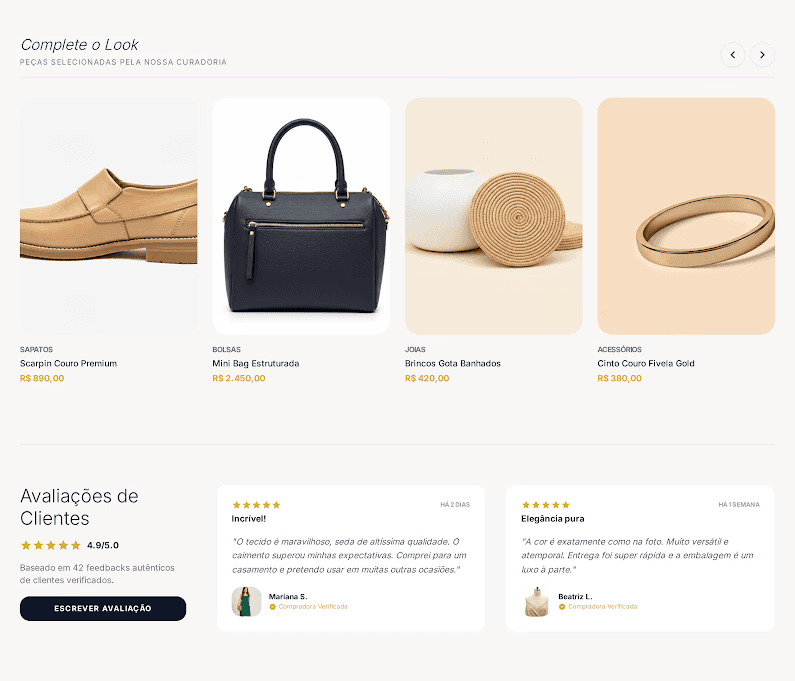Click the overall 4.9/5.0 star rating
795x681 pixels.
coord(51,546)
